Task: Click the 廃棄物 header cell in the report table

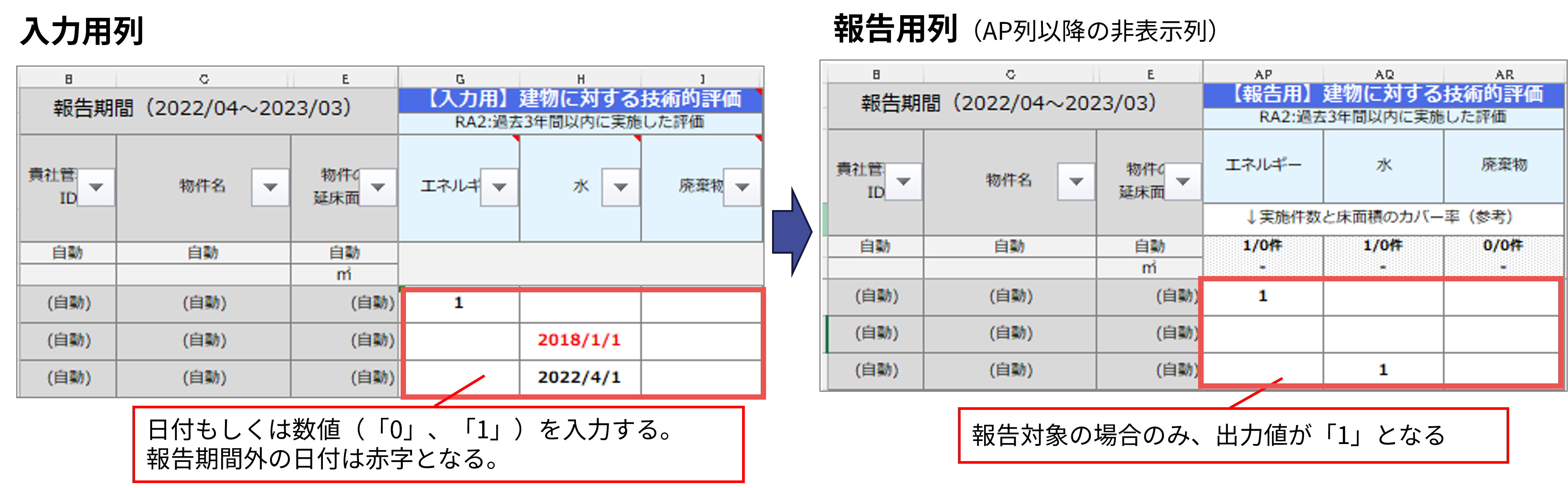Action: coord(1504,165)
